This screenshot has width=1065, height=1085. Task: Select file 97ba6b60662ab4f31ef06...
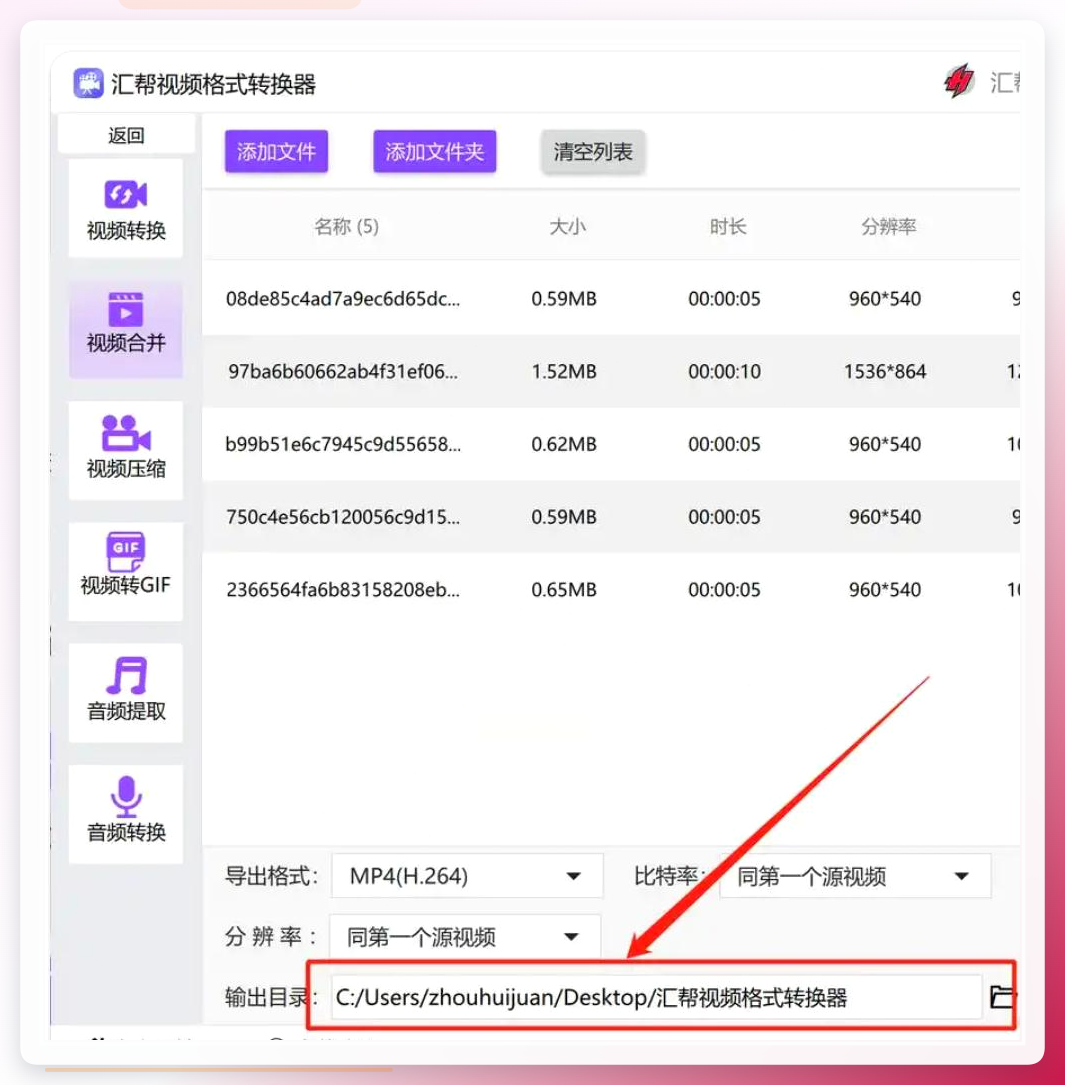[x=343, y=372]
